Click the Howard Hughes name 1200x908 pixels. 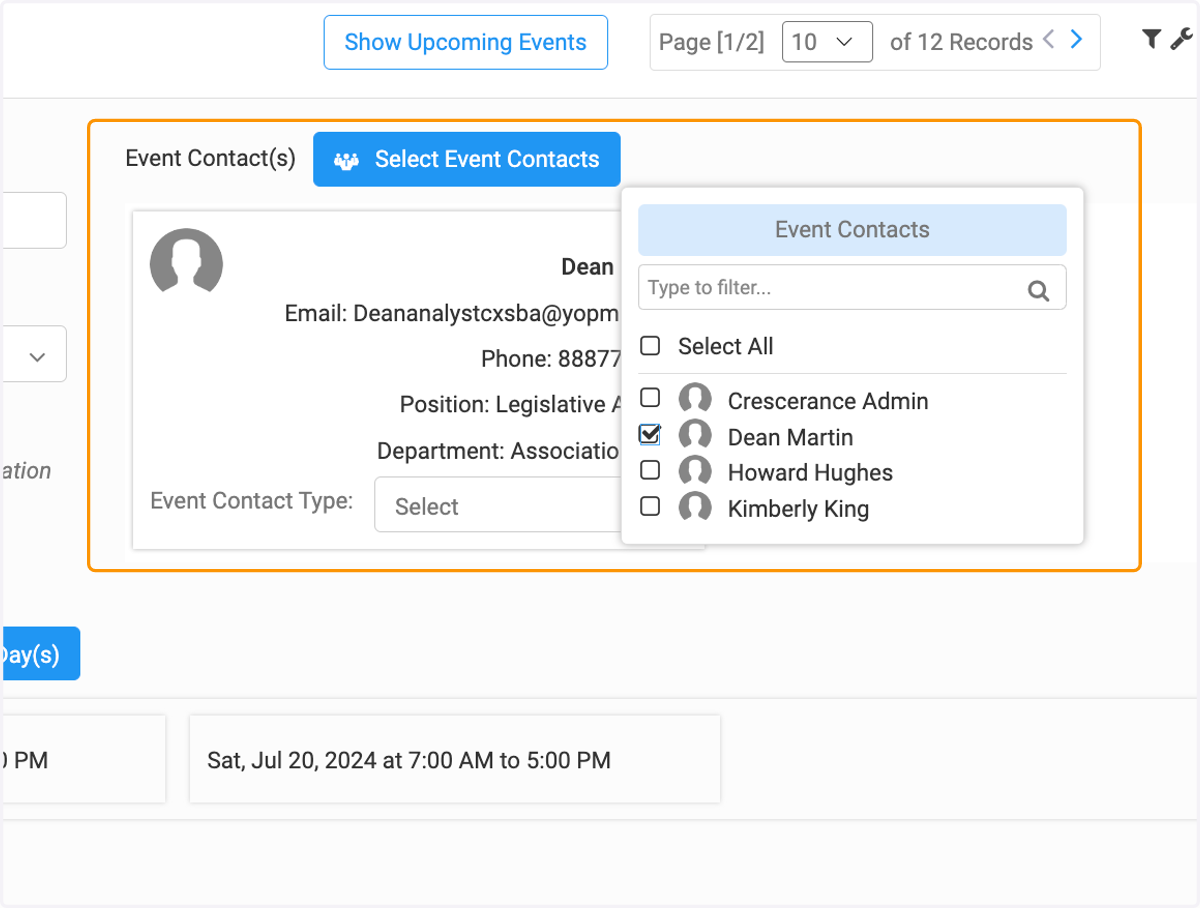[x=810, y=473]
